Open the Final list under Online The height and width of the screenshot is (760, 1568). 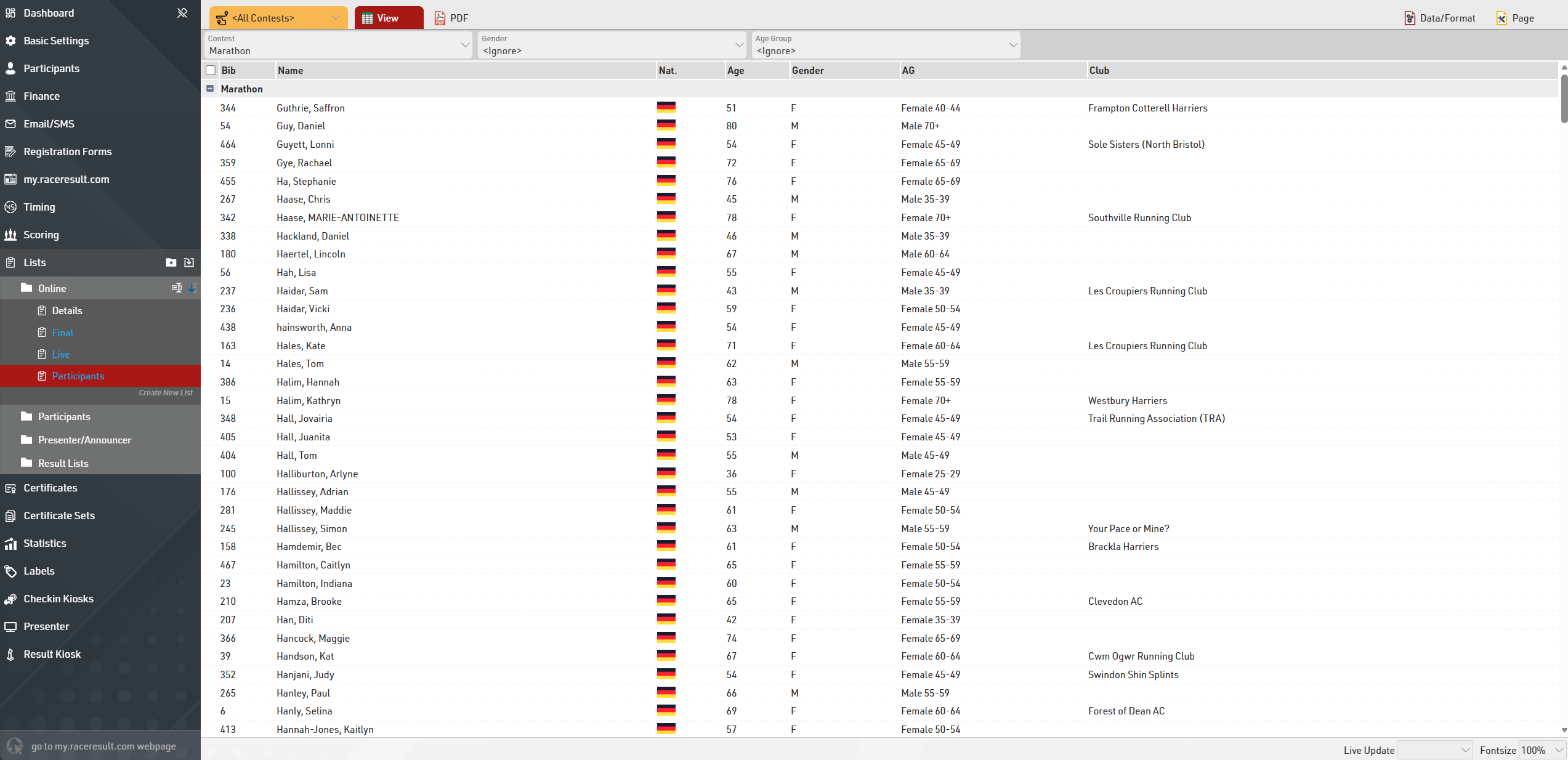pyautogui.click(x=62, y=333)
